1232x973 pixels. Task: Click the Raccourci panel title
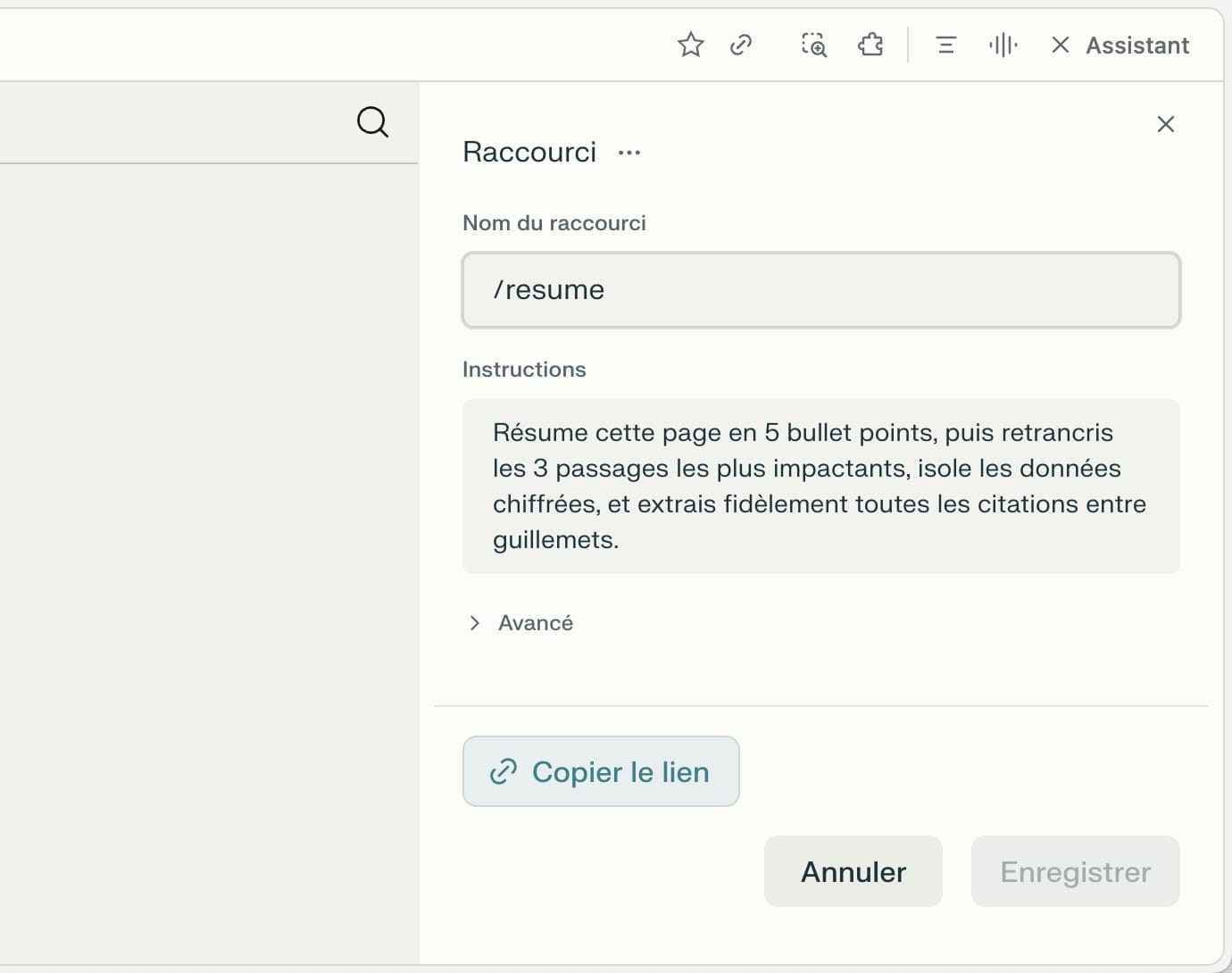point(529,153)
